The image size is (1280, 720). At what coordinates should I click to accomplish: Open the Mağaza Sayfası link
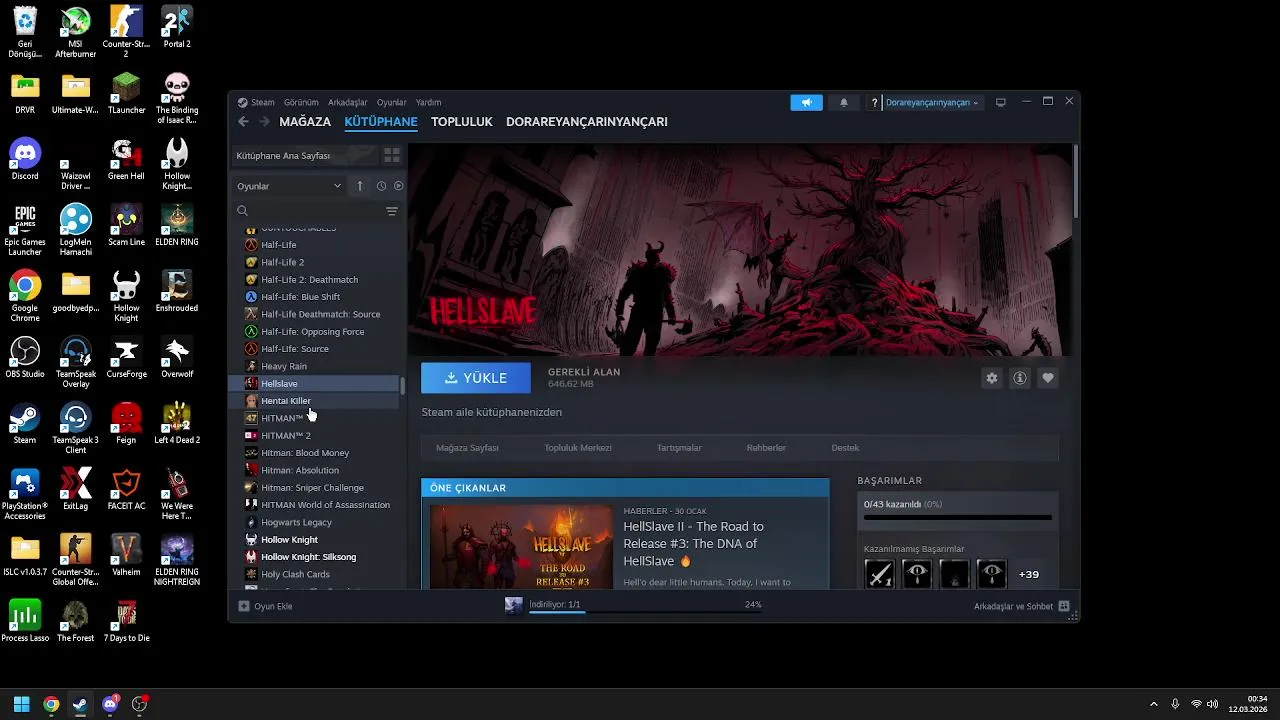[467, 448]
